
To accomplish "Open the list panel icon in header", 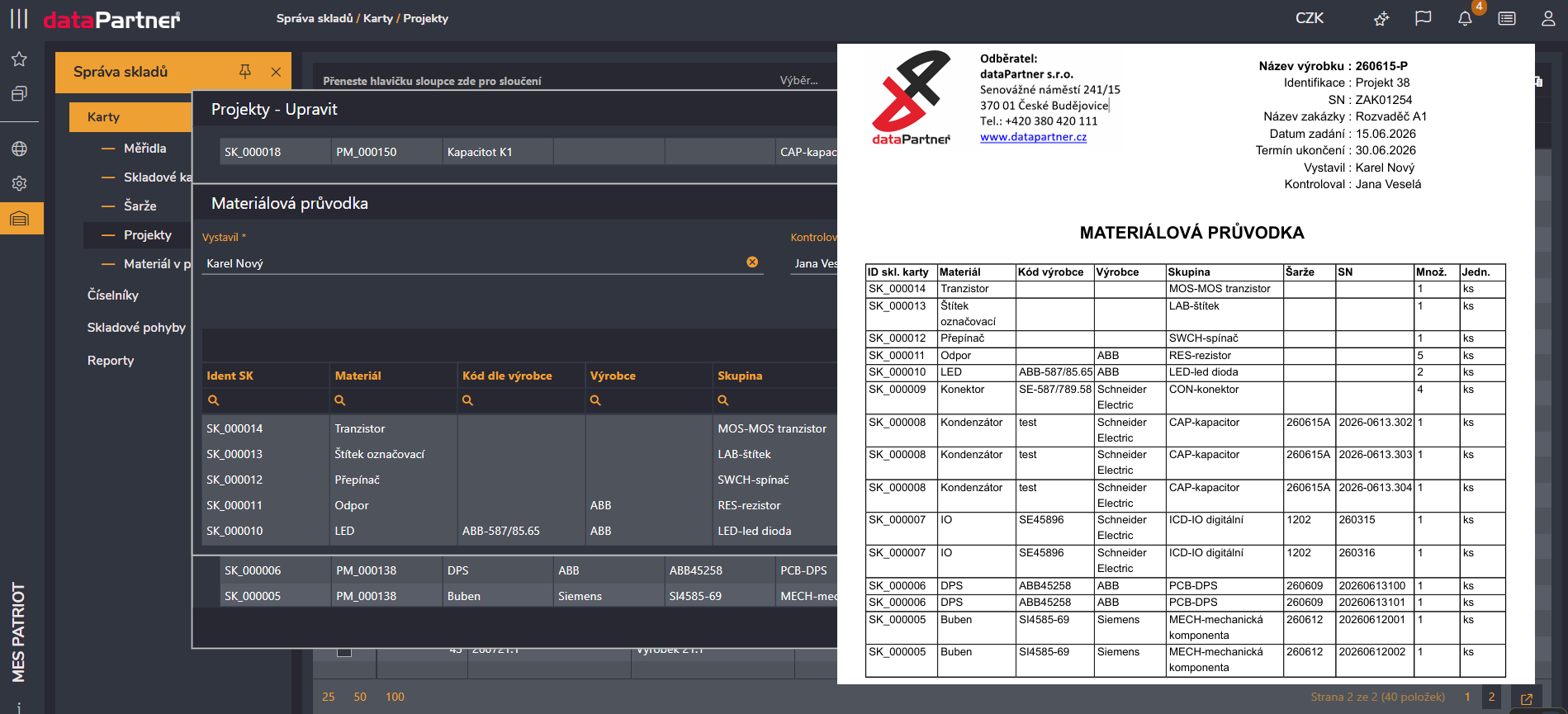I will tap(1507, 18).
